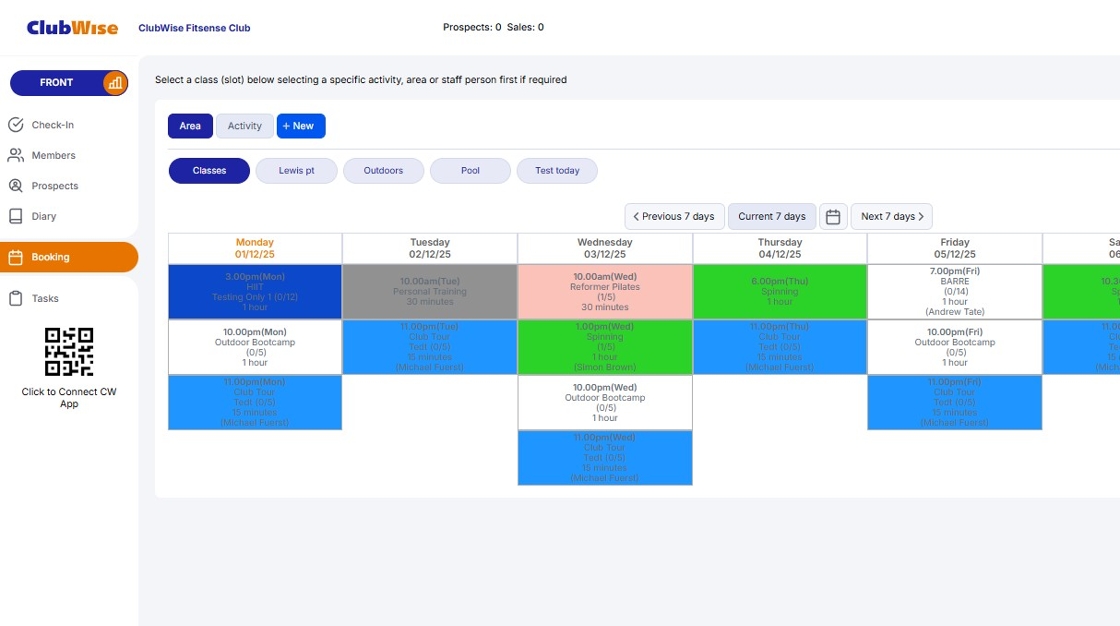Select Wednesday 10.00am Reformer Pilates slot
Screen dimensions: 1120x626
[x=605, y=292]
